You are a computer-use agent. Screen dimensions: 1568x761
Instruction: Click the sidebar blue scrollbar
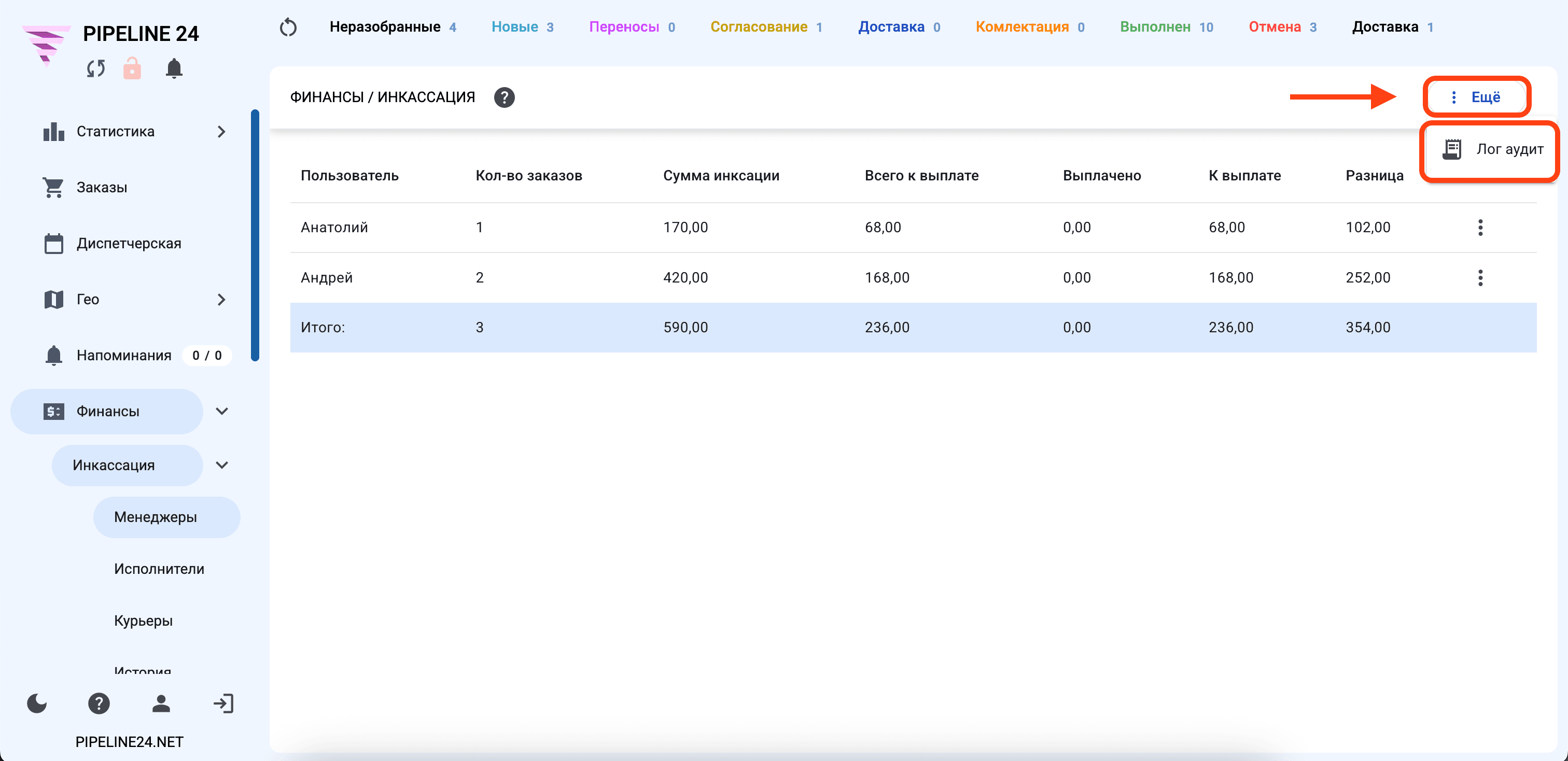tap(255, 235)
